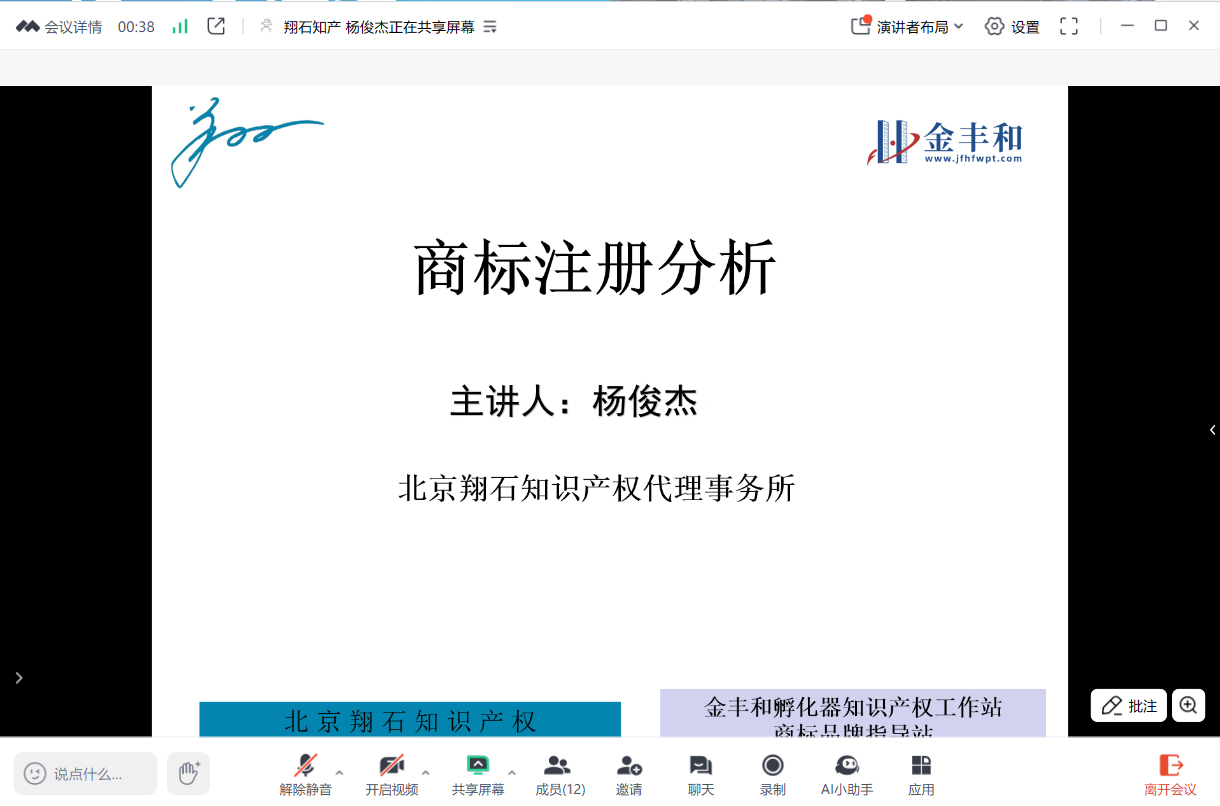This screenshot has height=806, width=1220.
Task: Click the 说点什么 message input
Action: (x=85, y=773)
